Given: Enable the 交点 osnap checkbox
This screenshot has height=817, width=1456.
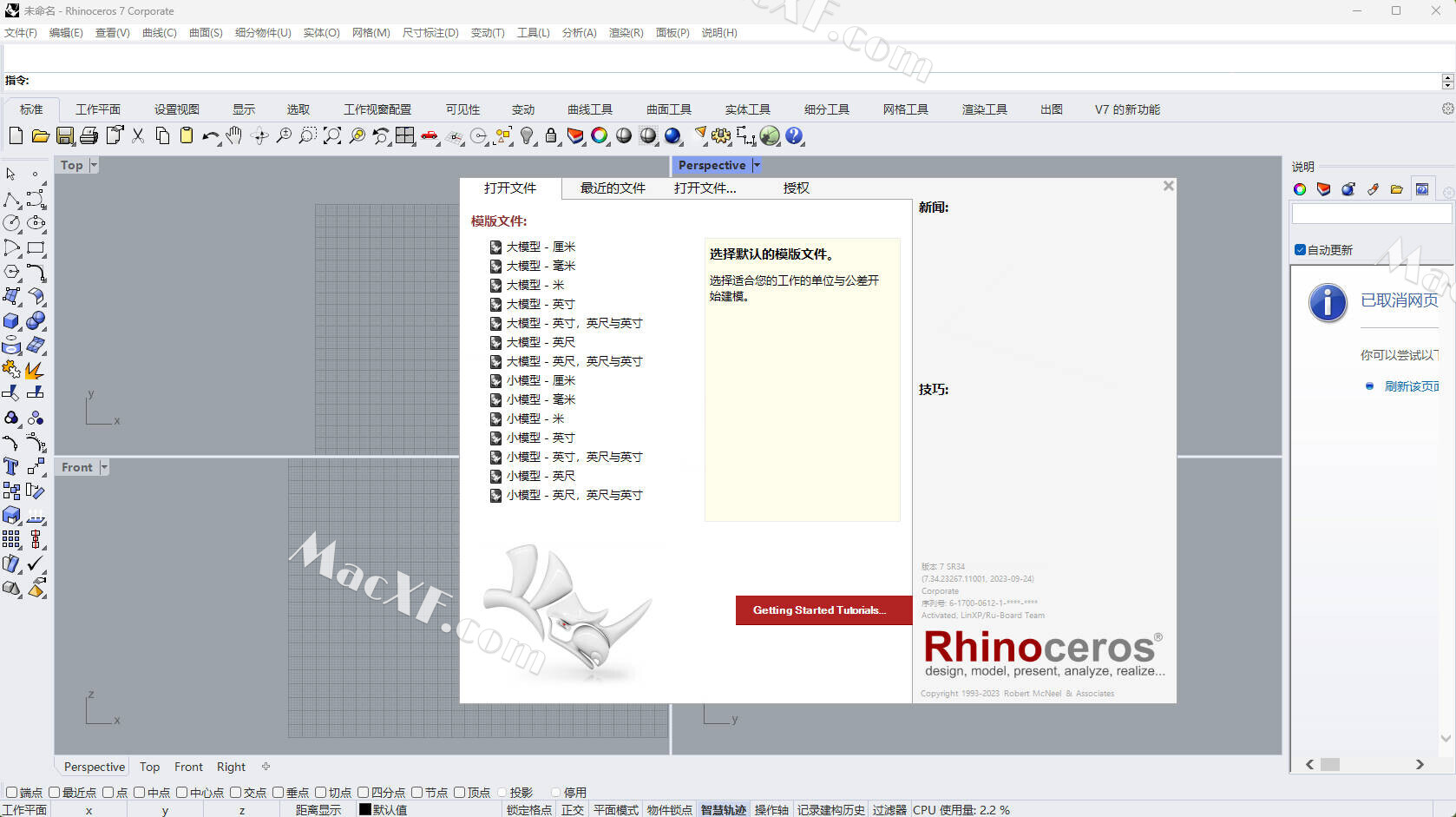Looking at the screenshot, I should point(236,792).
